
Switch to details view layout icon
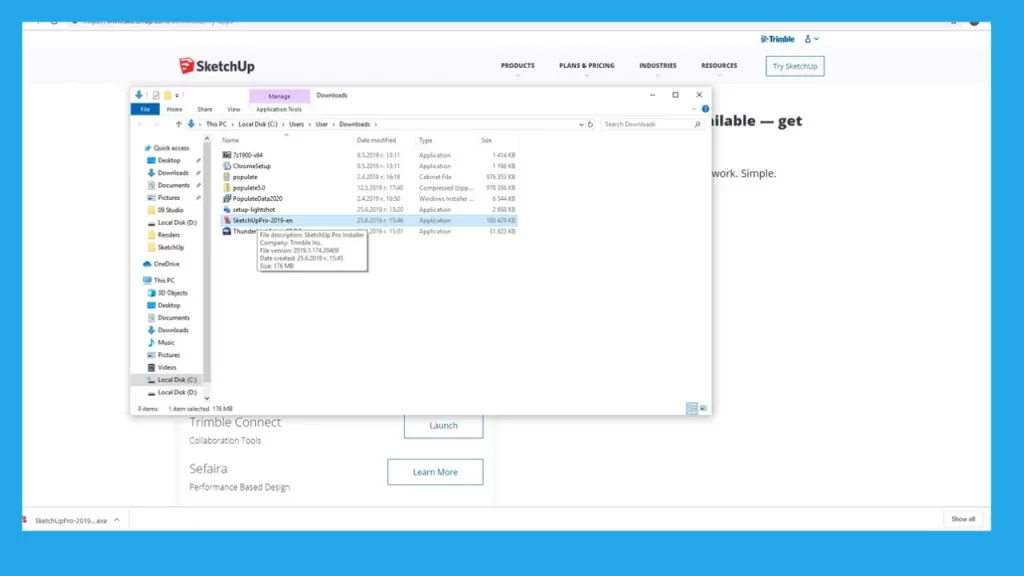pos(692,409)
